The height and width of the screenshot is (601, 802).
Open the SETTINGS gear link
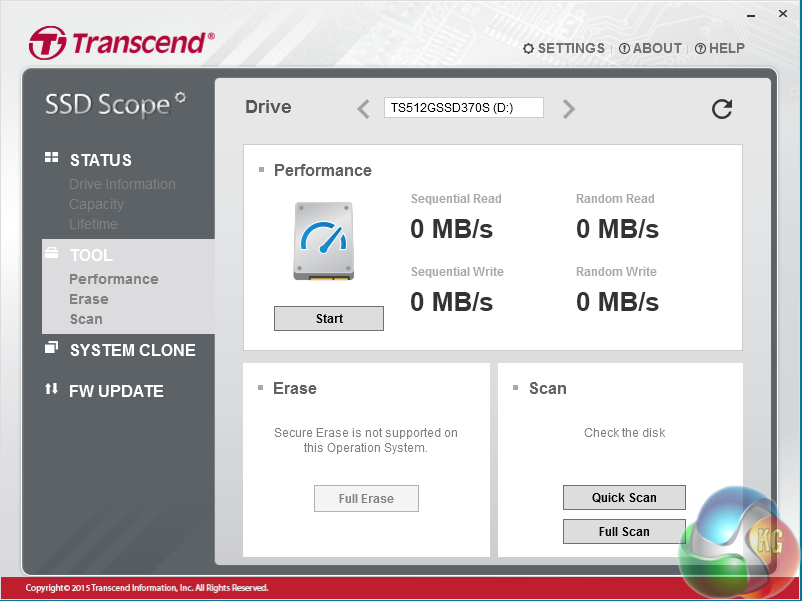pos(564,49)
